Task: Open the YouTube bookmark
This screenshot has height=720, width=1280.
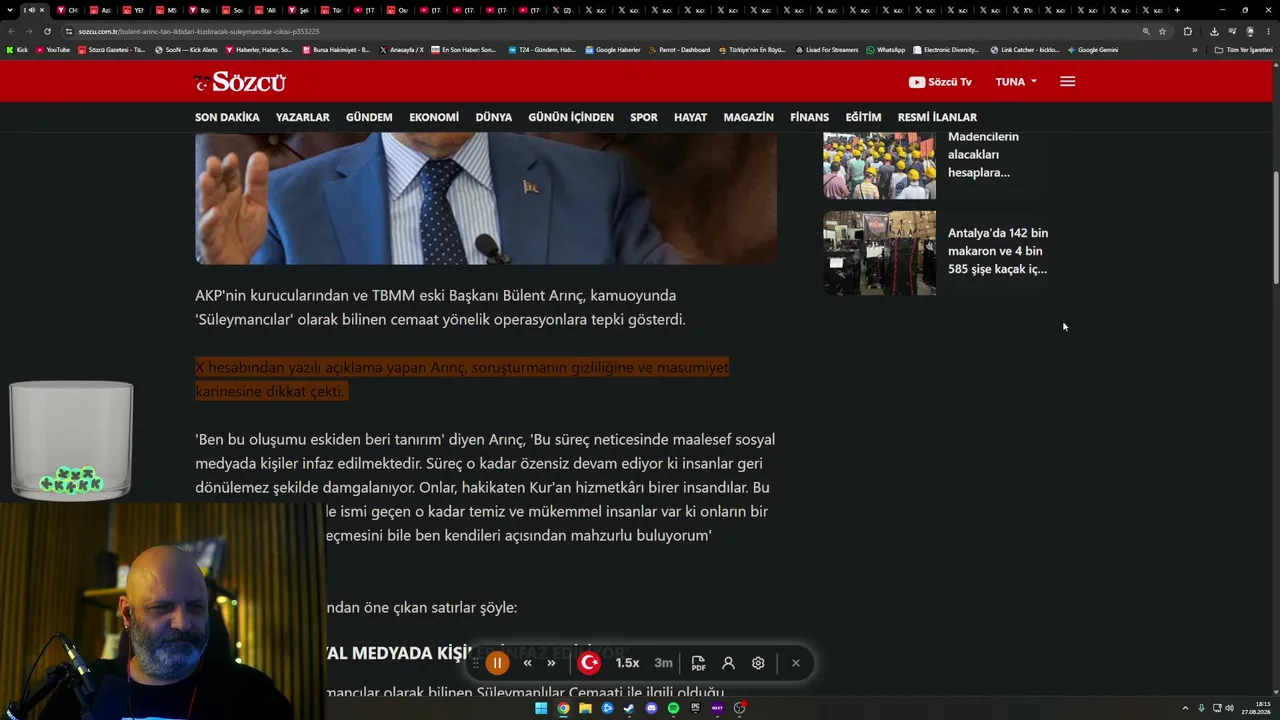Action: click(53, 50)
